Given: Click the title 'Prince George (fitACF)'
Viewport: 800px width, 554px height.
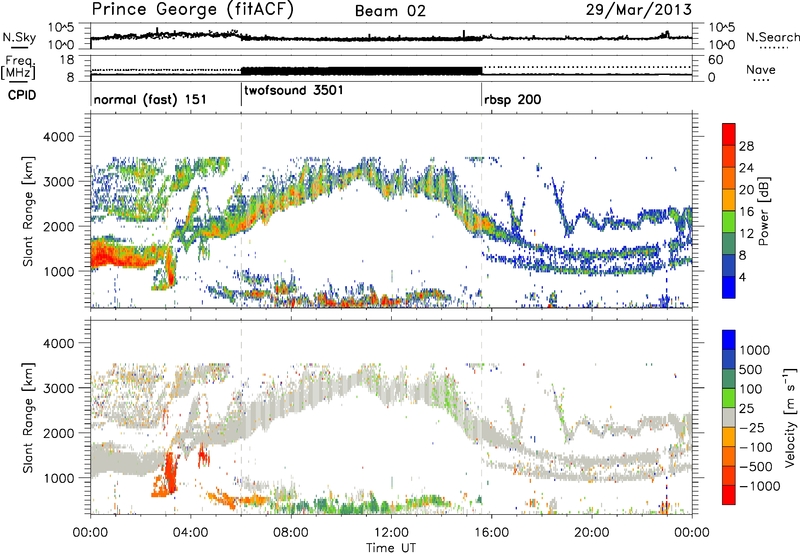Looking at the screenshot, I should tap(193, 10).
